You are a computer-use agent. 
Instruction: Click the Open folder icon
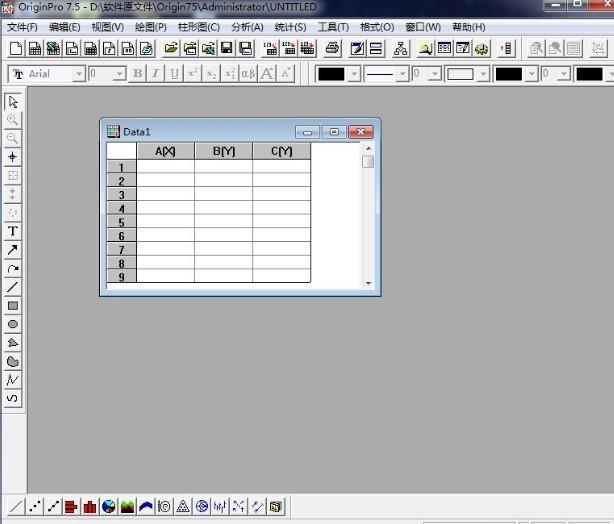coord(171,49)
